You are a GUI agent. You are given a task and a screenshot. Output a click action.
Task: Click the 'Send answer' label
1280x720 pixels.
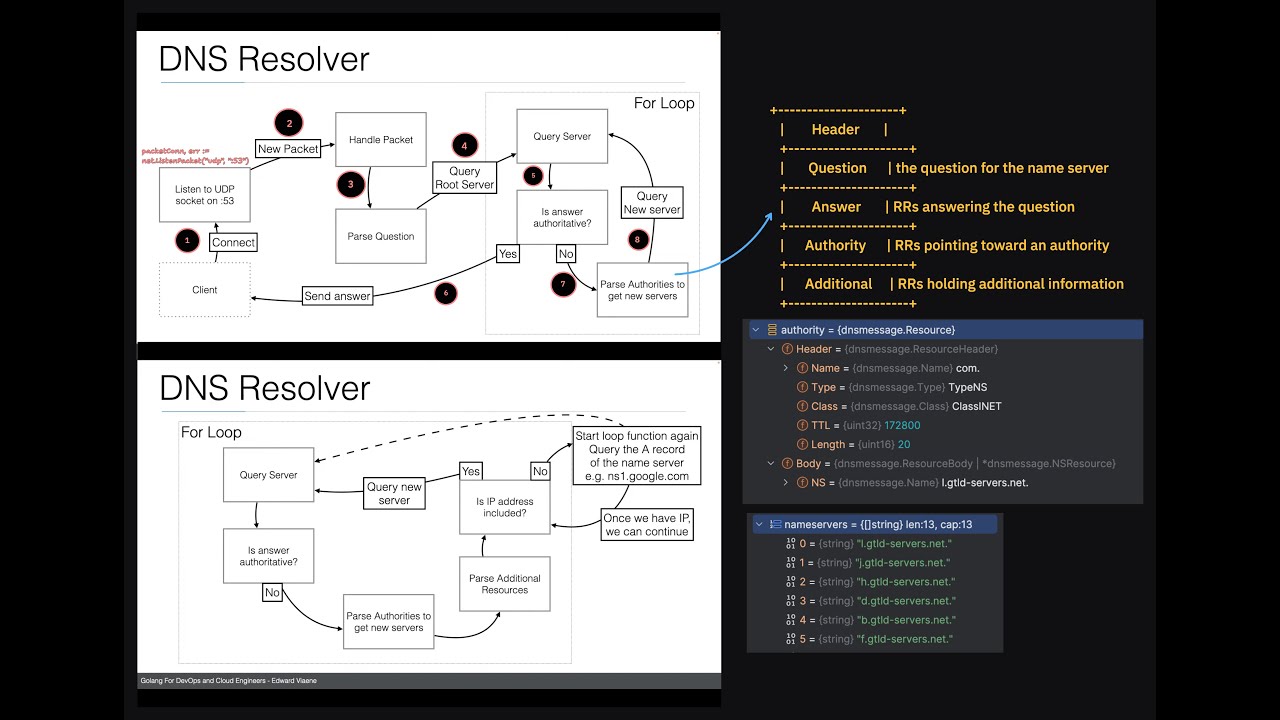[338, 296]
